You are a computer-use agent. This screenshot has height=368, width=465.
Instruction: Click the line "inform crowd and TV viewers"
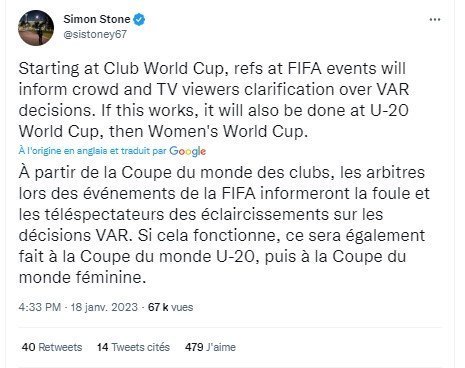point(214,90)
